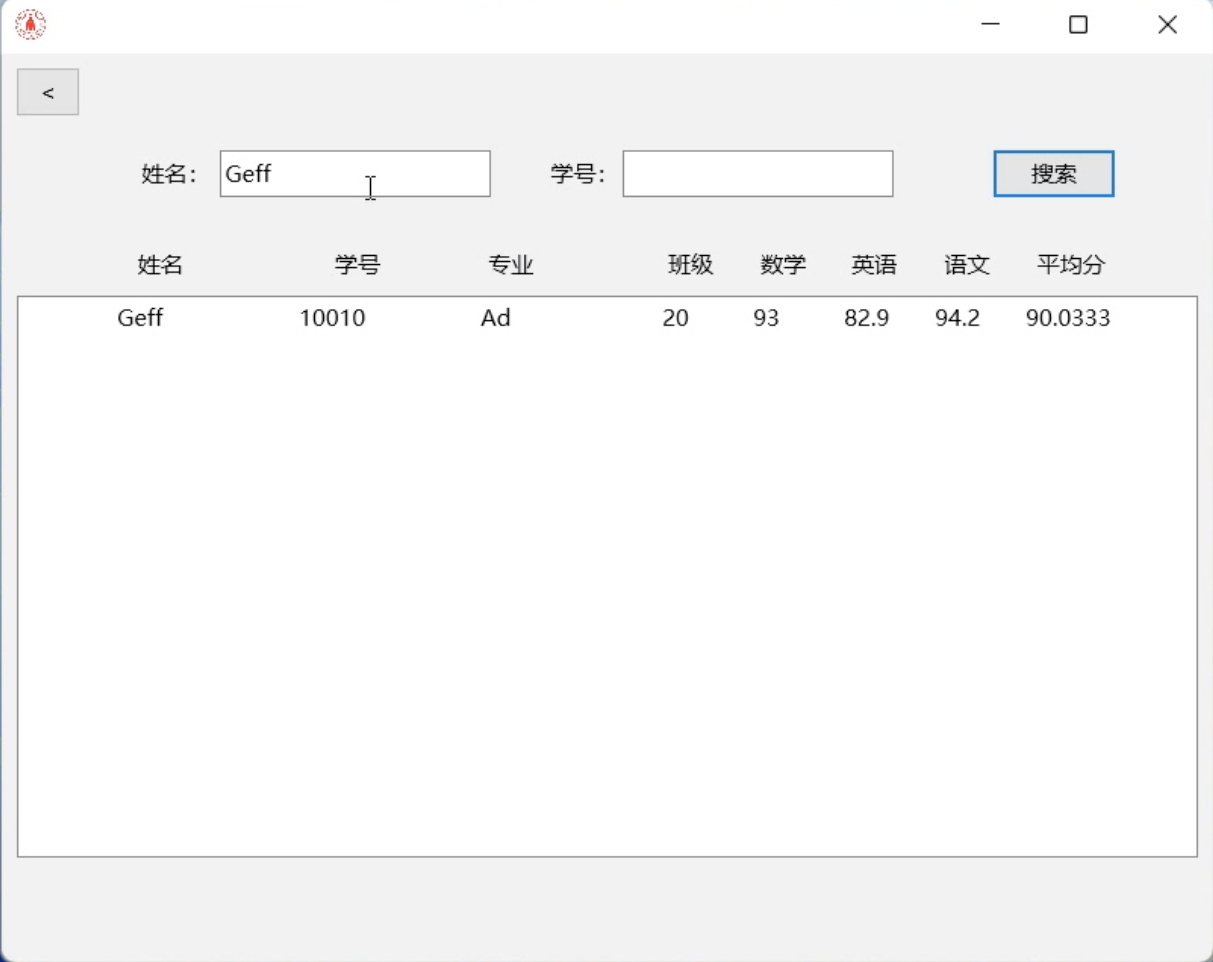Screen dimensions: 1213x962
Task: Select the 姓名 column header
Action: 159,264
